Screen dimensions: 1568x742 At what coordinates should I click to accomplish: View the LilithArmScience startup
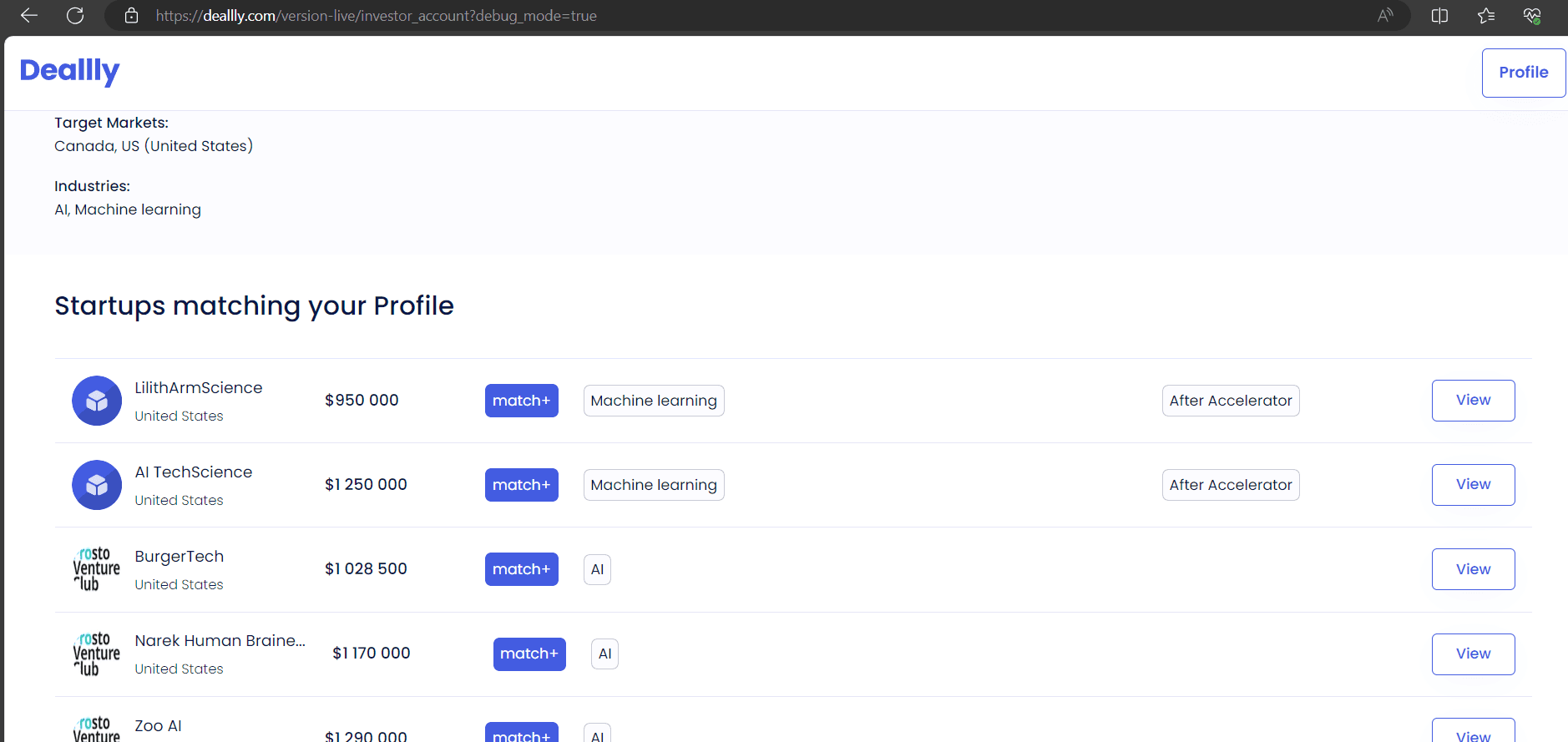pyautogui.click(x=1474, y=401)
